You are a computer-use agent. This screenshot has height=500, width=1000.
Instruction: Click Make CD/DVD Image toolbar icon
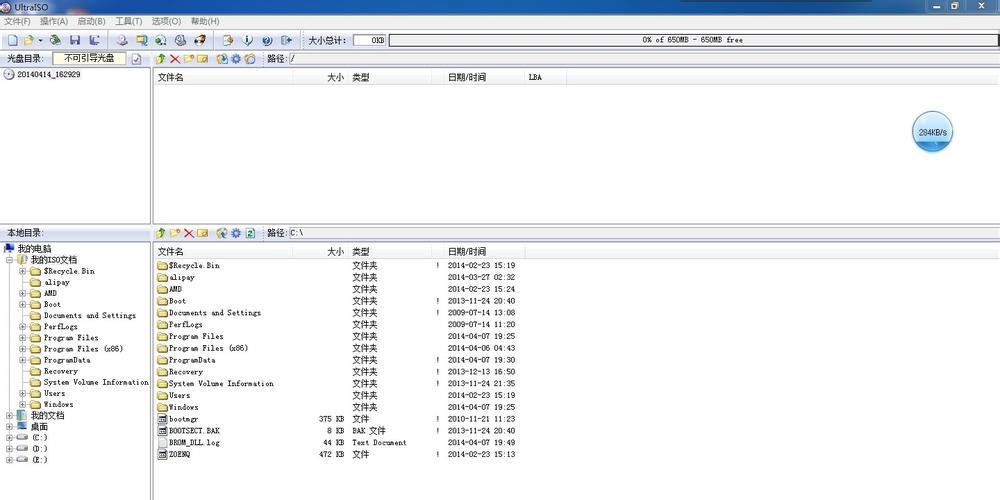pos(122,40)
